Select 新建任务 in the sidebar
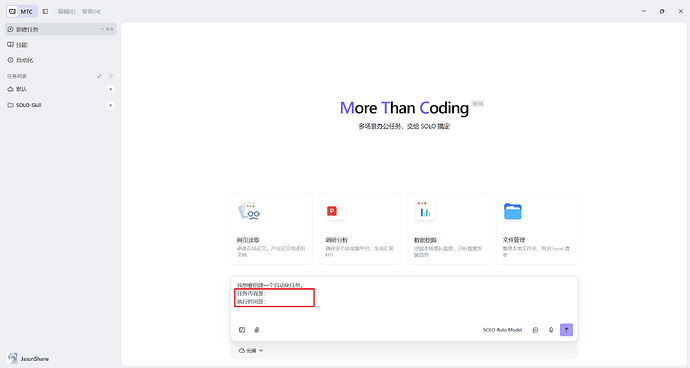The image size is (690, 368). coord(61,29)
